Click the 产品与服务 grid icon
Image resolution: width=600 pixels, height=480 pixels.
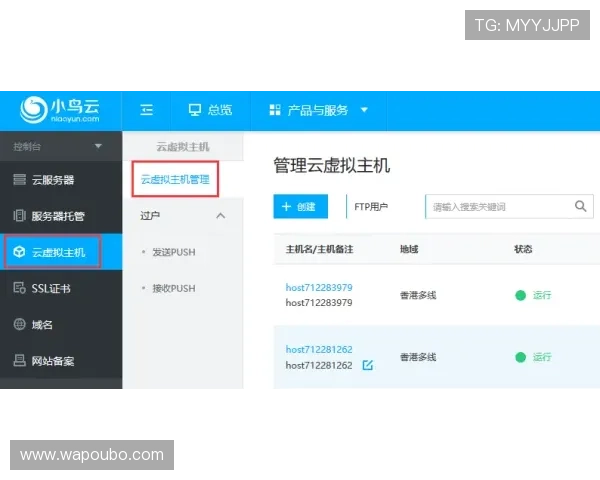(275, 110)
